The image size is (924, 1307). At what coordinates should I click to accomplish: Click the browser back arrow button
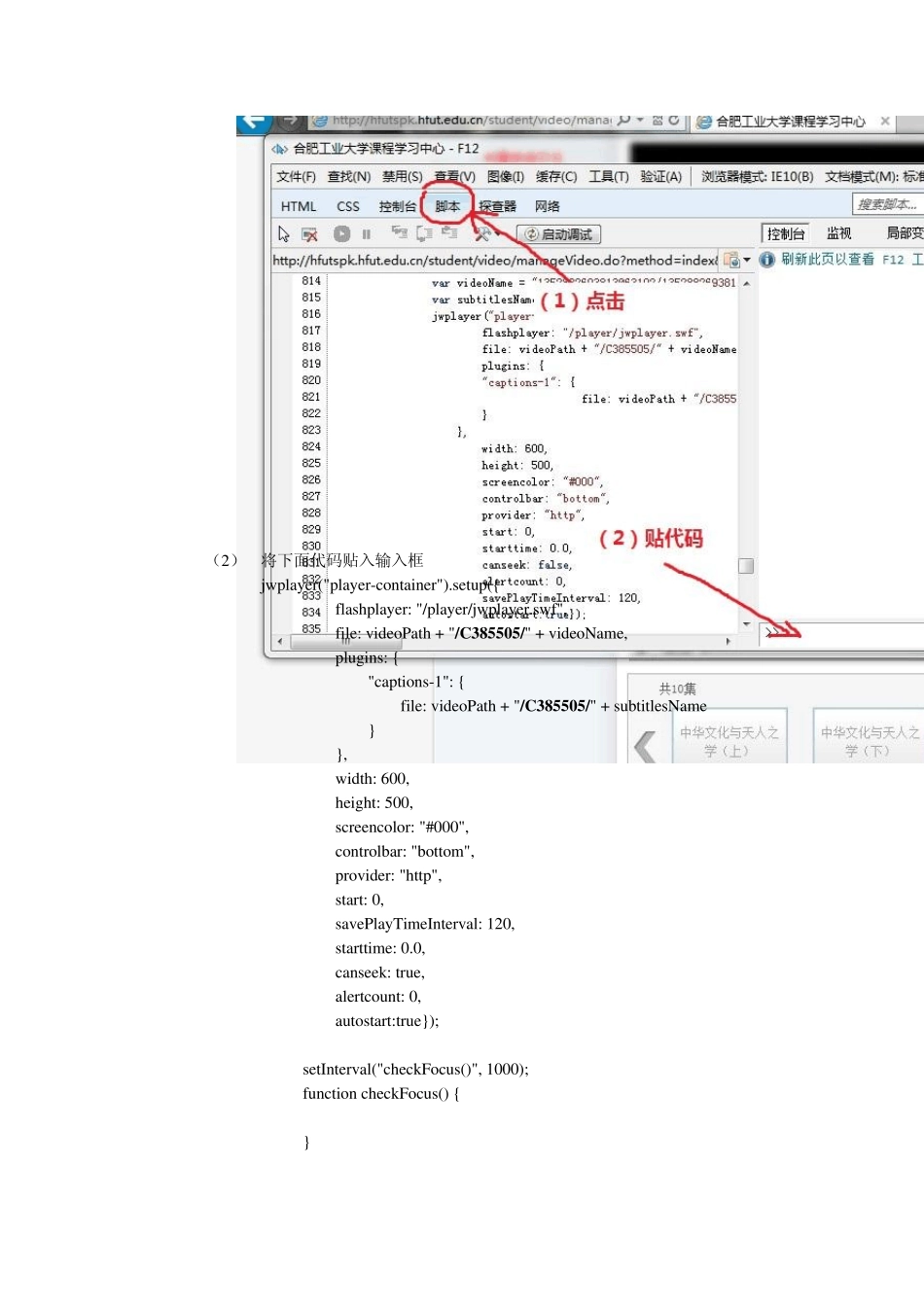click(253, 123)
